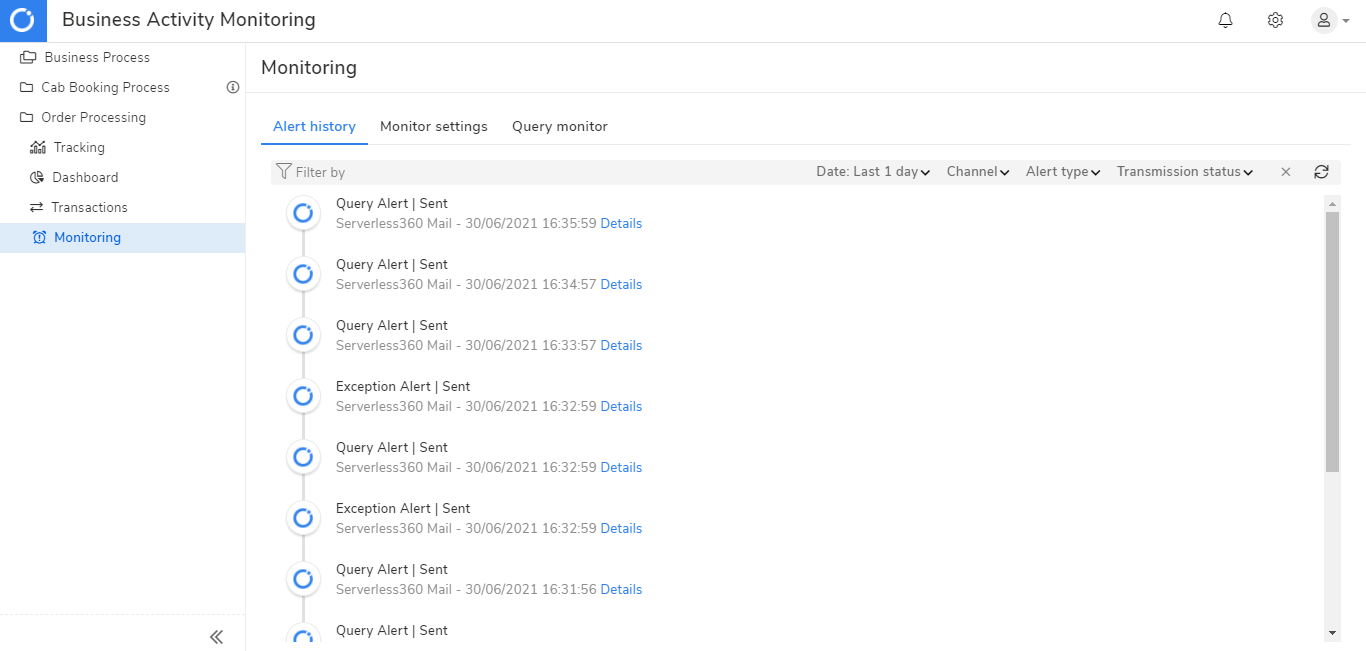This screenshot has width=1366, height=651.
Task: Click the Transactions arrows icon
Action: [x=37, y=207]
